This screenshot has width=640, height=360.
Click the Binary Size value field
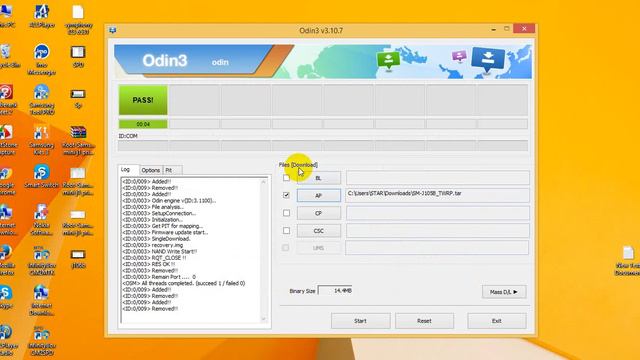click(335, 291)
